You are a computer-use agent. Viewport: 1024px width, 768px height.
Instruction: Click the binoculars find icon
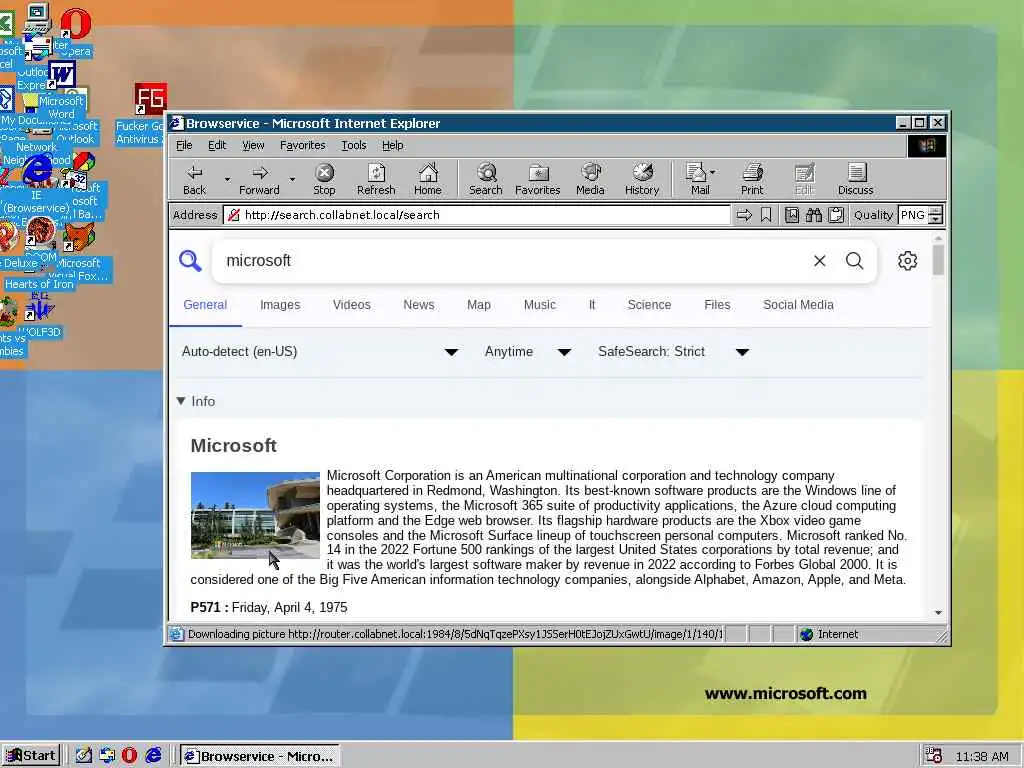(814, 215)
